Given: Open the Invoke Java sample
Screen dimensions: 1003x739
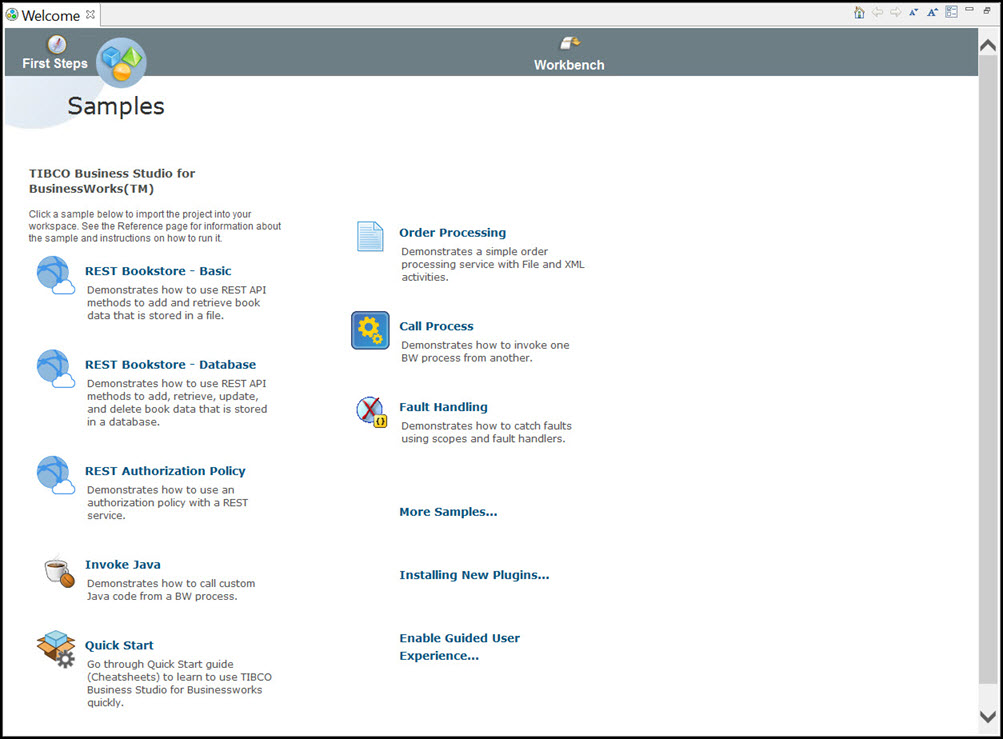Looking at the screenshot, I should click(x=123, y=565).
